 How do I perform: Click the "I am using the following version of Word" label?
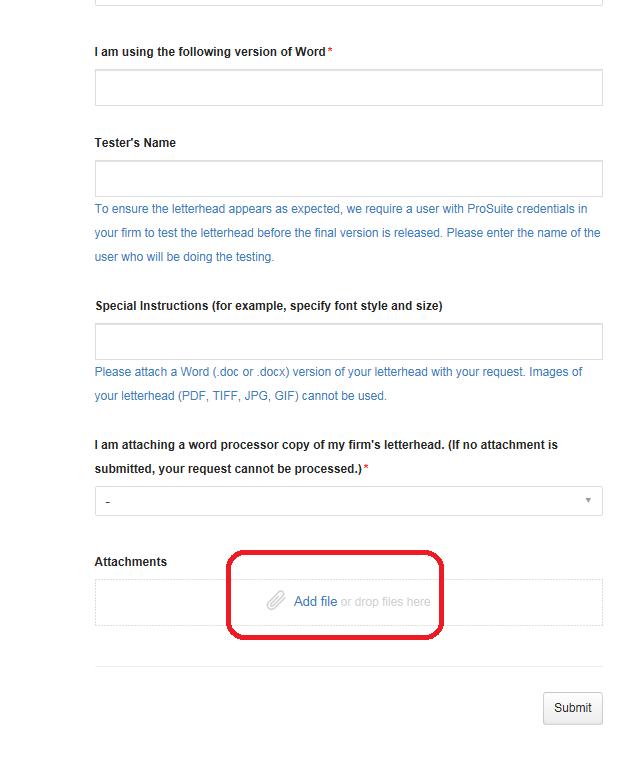[210, 52]
